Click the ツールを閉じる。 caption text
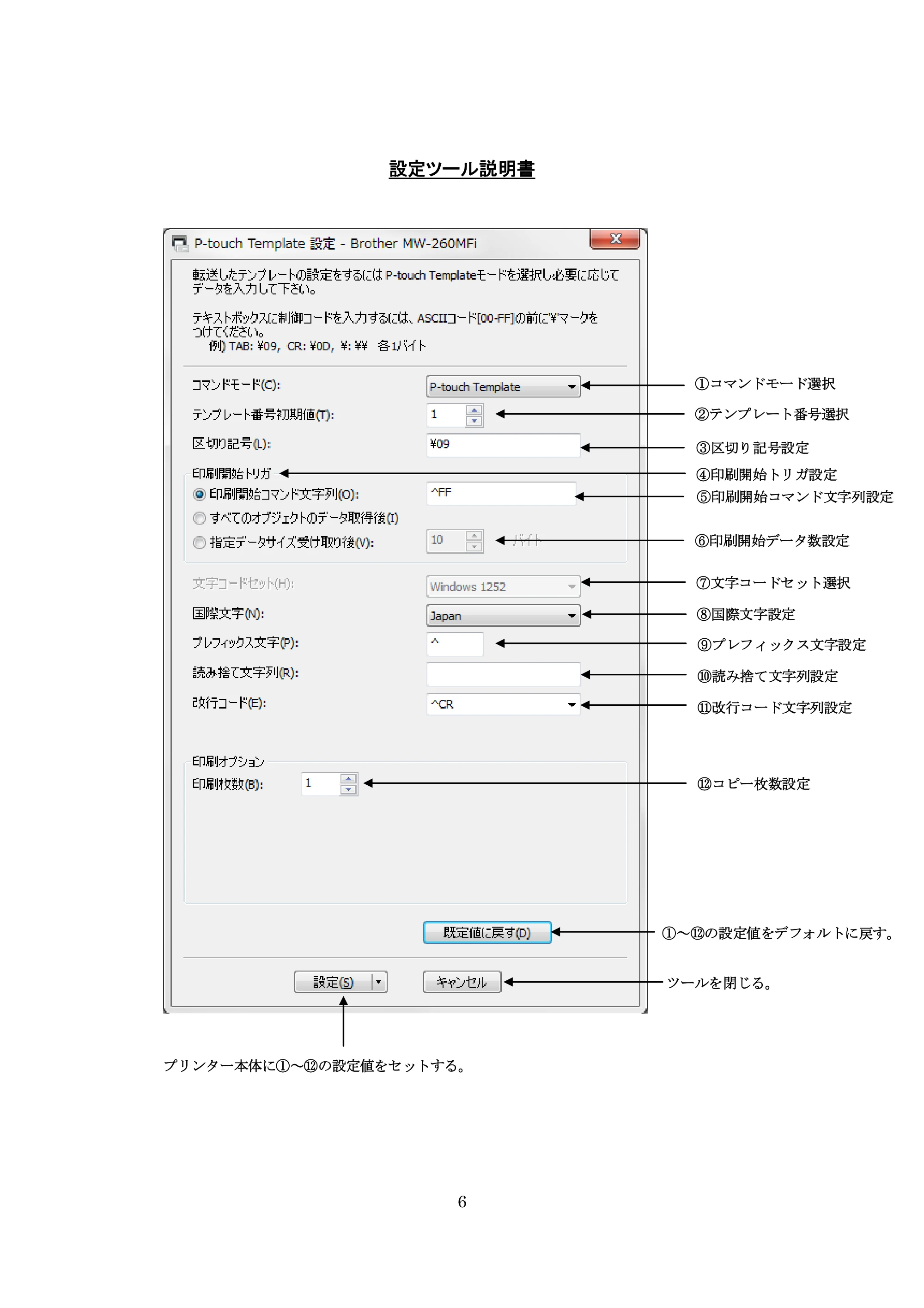The width and height of the screenshot is (924, 1308). pos(720,983)
